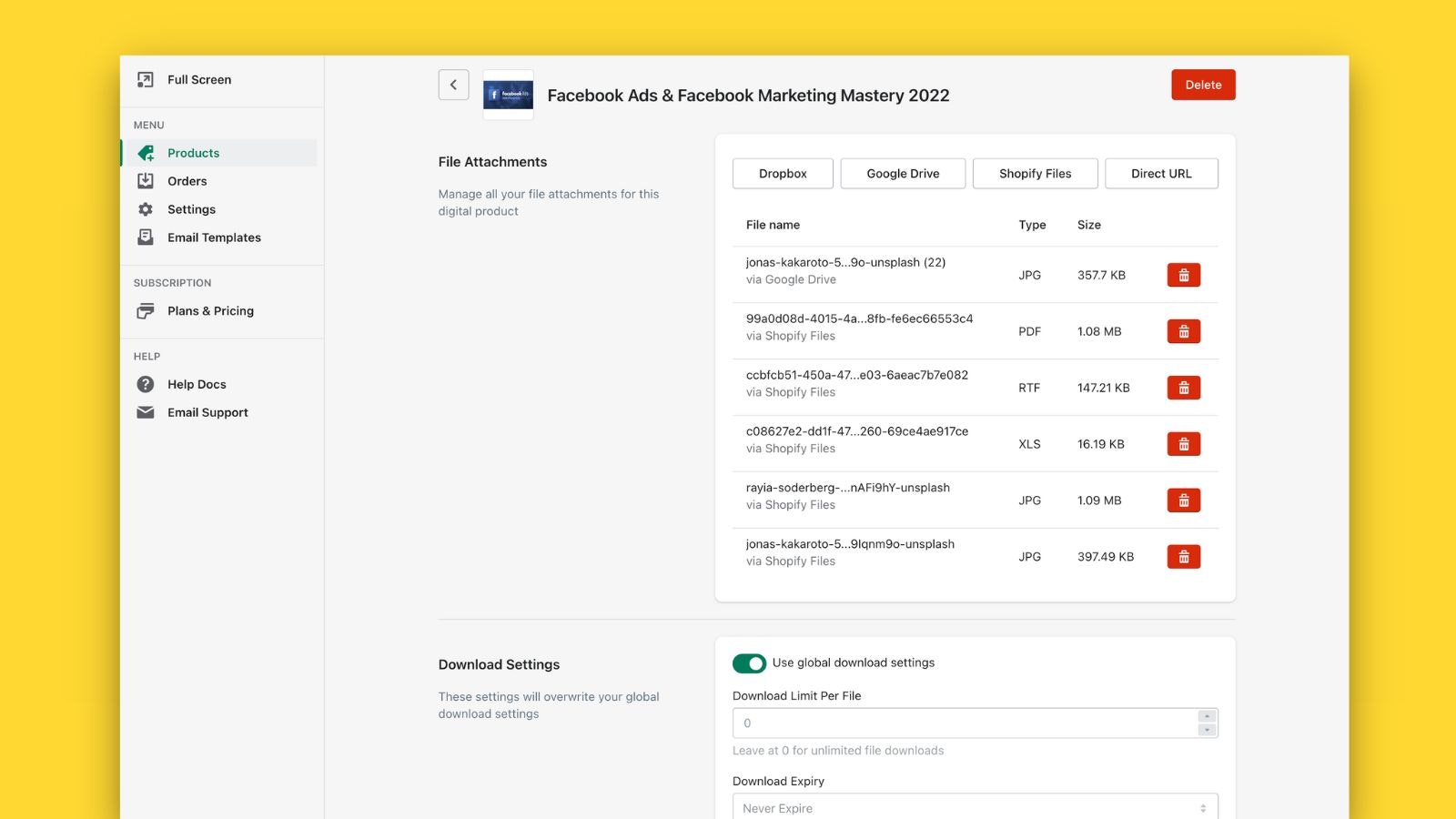Click the RTF type cell
This screenshot has width=1456, height=819.
pyautogui.click(x=1029, y=388)
